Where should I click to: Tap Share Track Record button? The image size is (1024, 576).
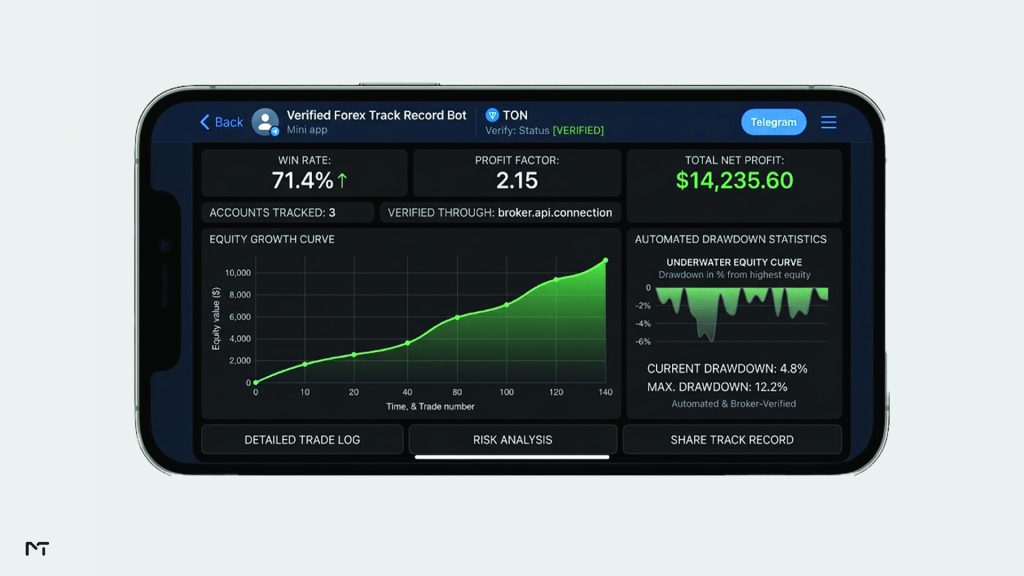click(x=732, y=440)
